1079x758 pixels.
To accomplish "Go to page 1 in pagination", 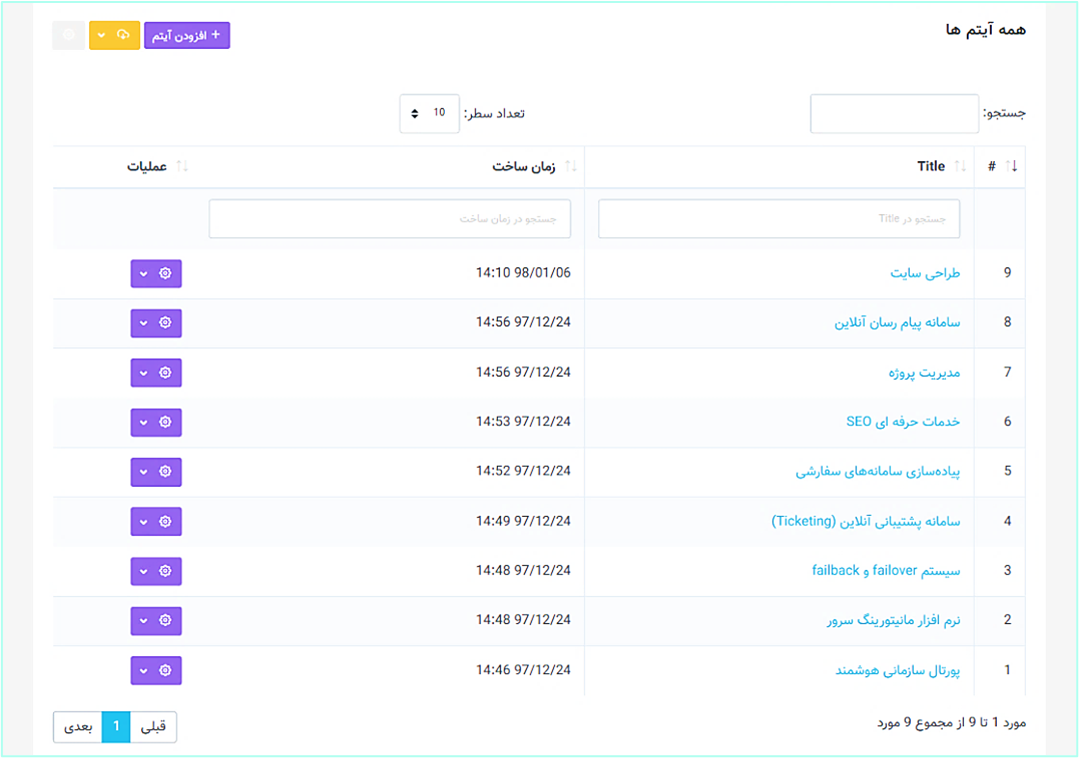I will point(116,727).
